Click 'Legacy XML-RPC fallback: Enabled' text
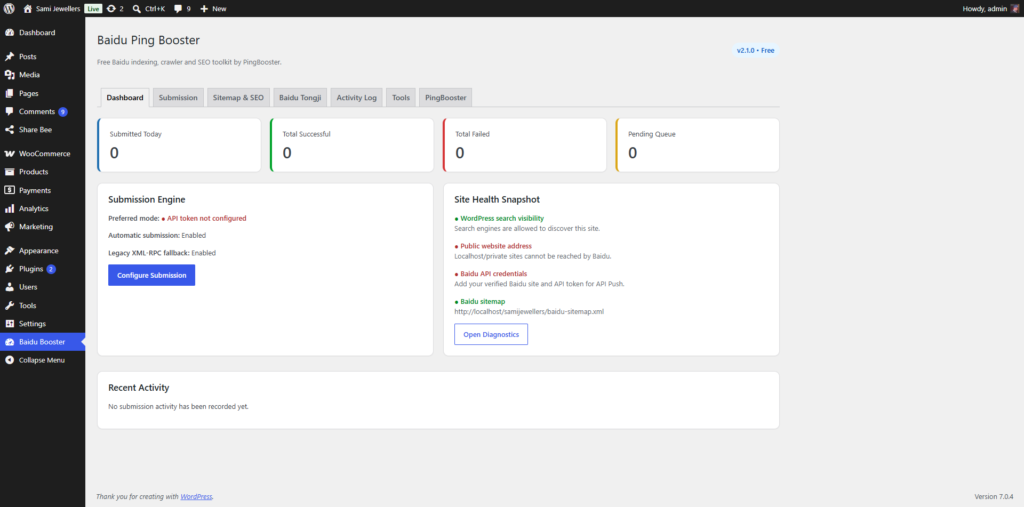1024x507 pixels. click(162, 253)
